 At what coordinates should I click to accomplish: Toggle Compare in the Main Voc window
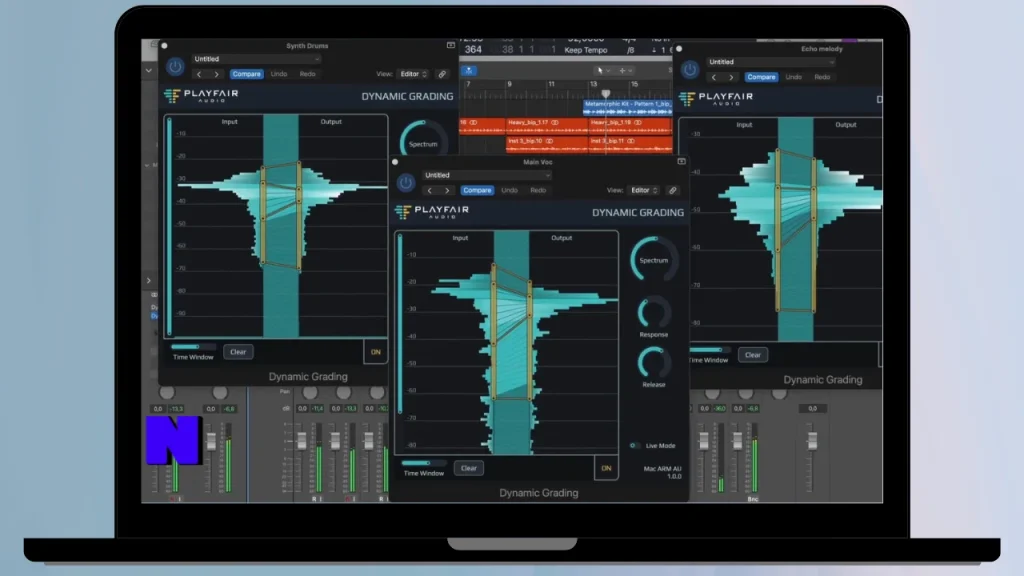click(477, 190)
